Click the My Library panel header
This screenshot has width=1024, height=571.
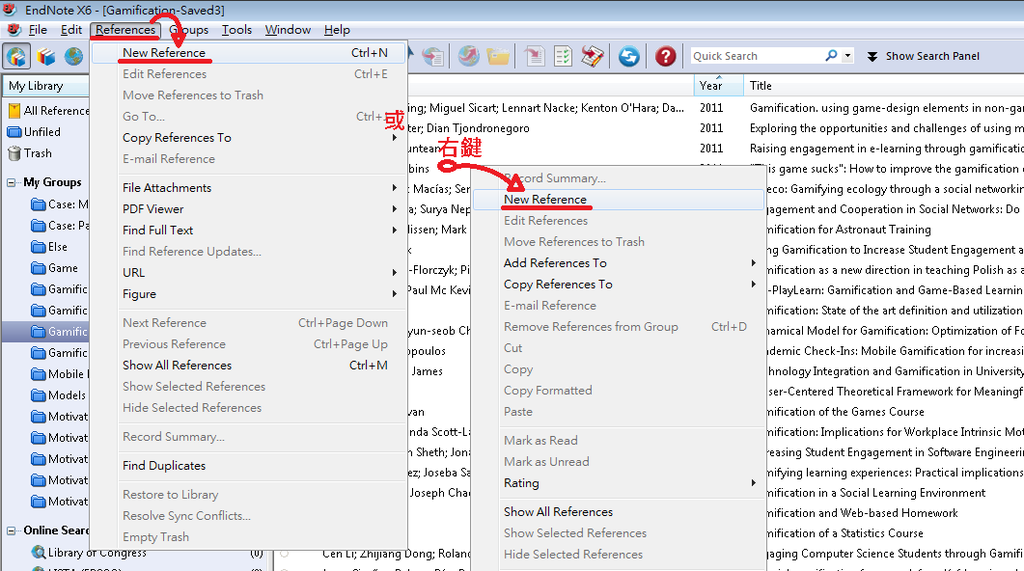[x=46, y=86]
